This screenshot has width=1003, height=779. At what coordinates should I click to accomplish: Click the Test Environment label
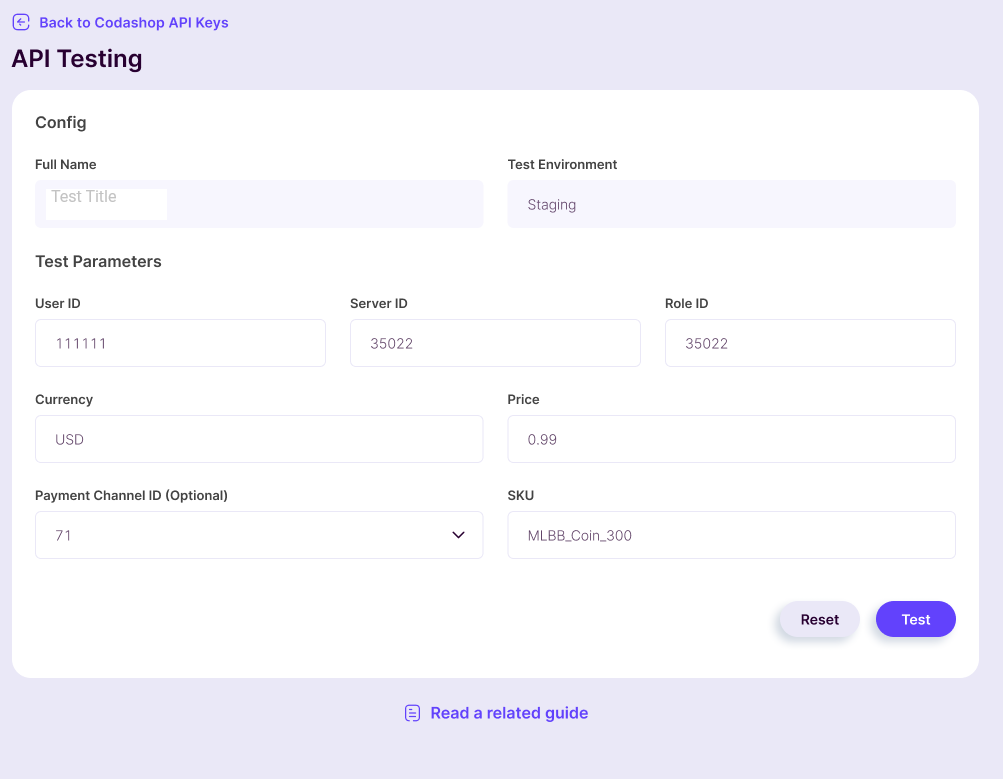tap(562, 164)
